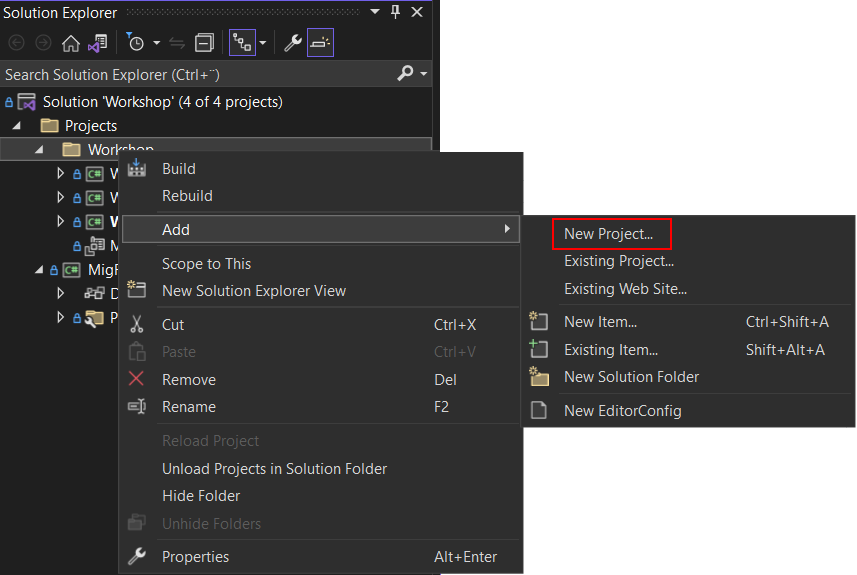
Task: Select New Solution Explorer View
Action: tap(320, 291)
